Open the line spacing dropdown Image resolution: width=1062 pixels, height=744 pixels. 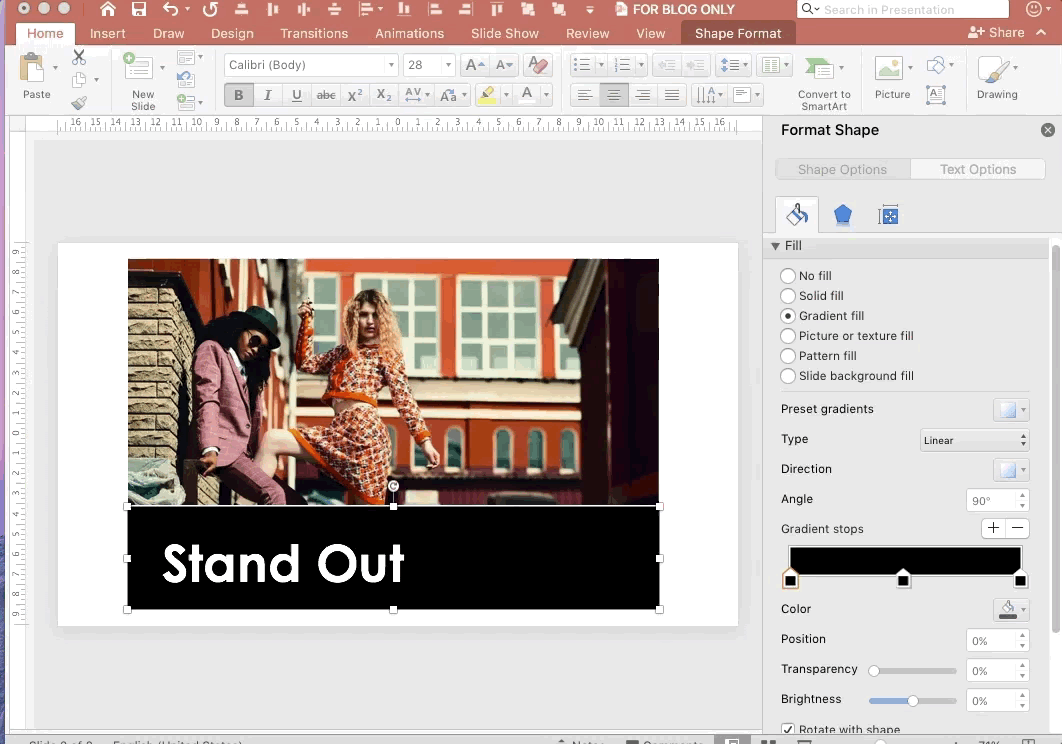pyautogui.click(x=734, y=65)
